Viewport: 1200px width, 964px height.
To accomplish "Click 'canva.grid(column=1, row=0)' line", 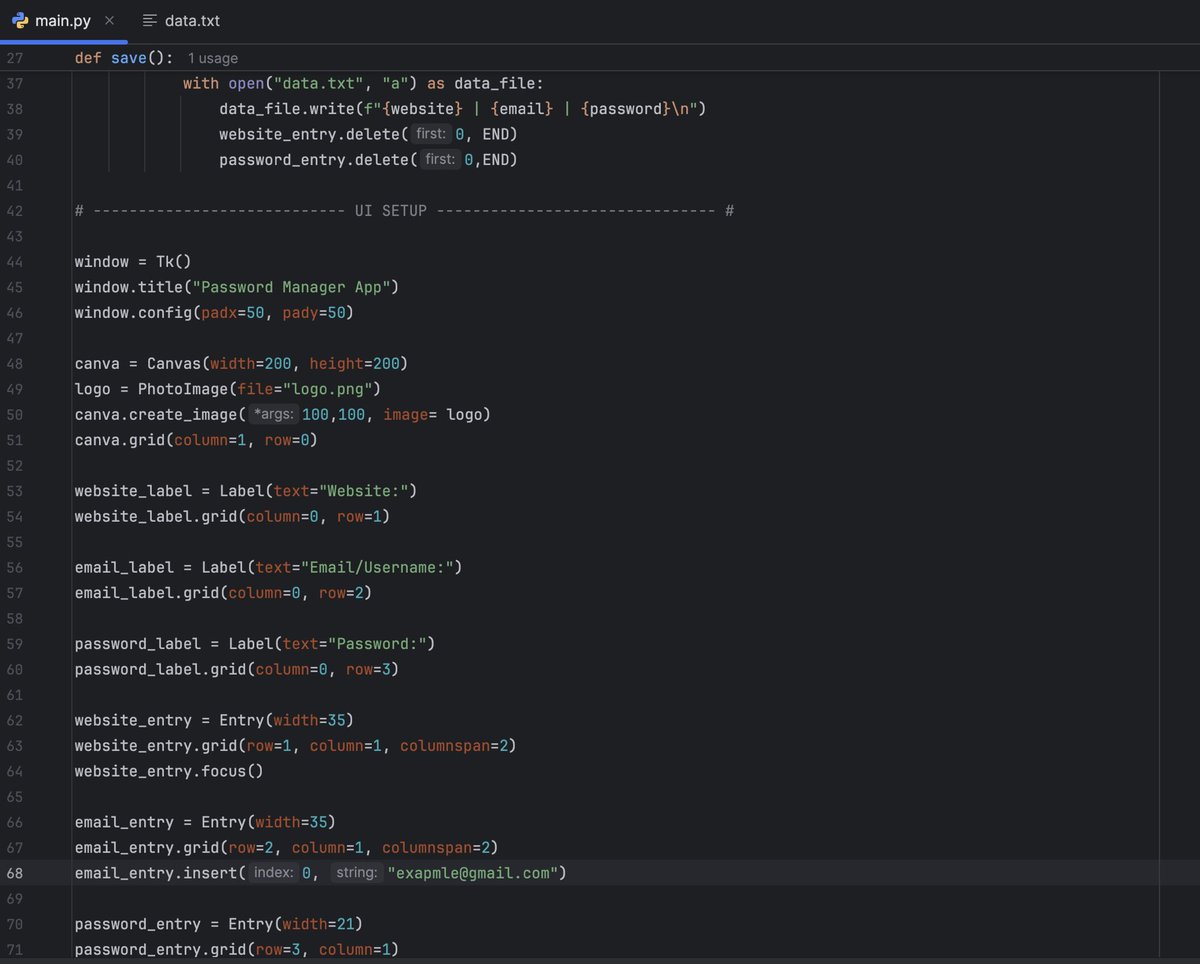I will point(196,440).
